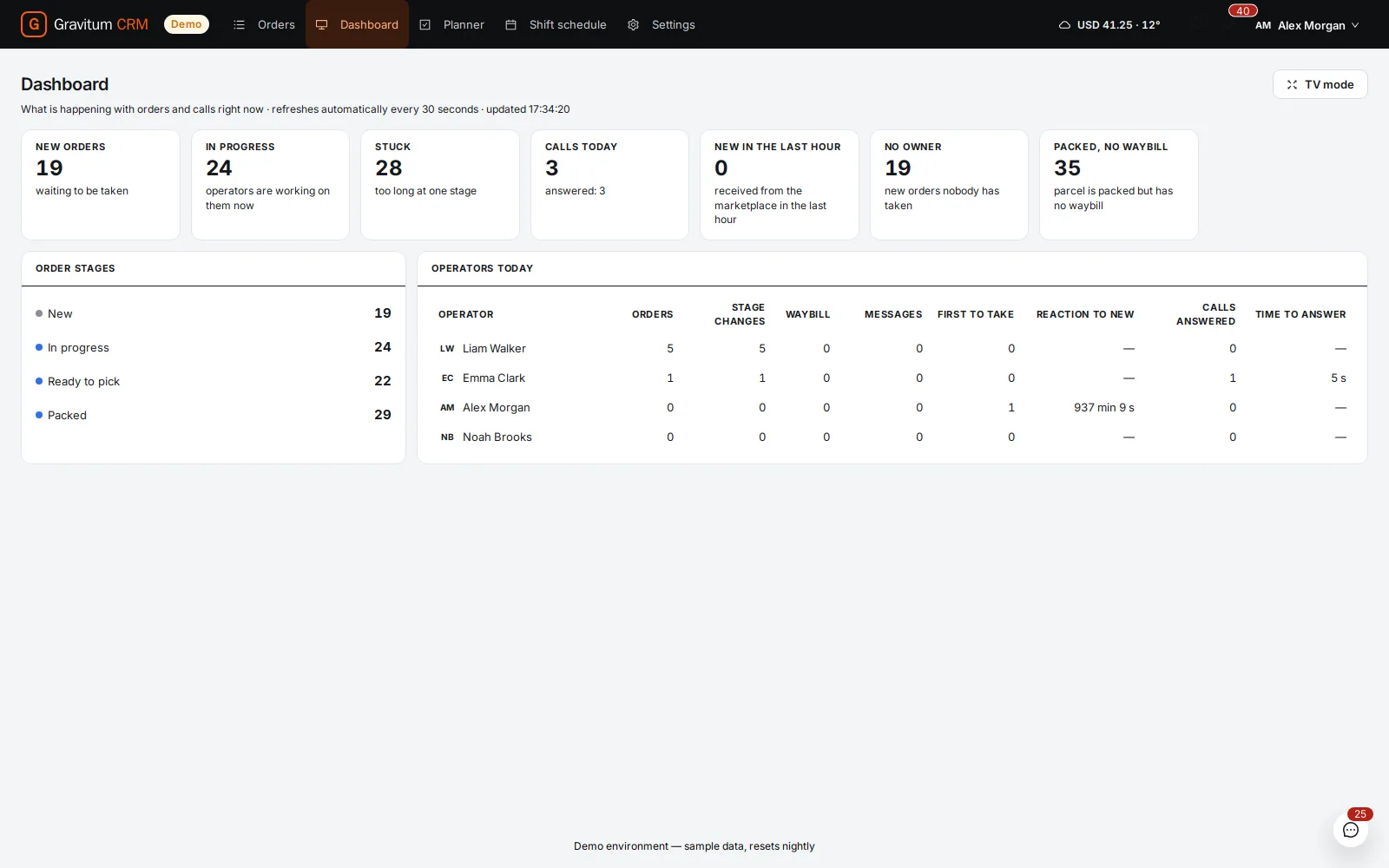Click the USD 41.25 · 12° indicator

(1109, 25)
